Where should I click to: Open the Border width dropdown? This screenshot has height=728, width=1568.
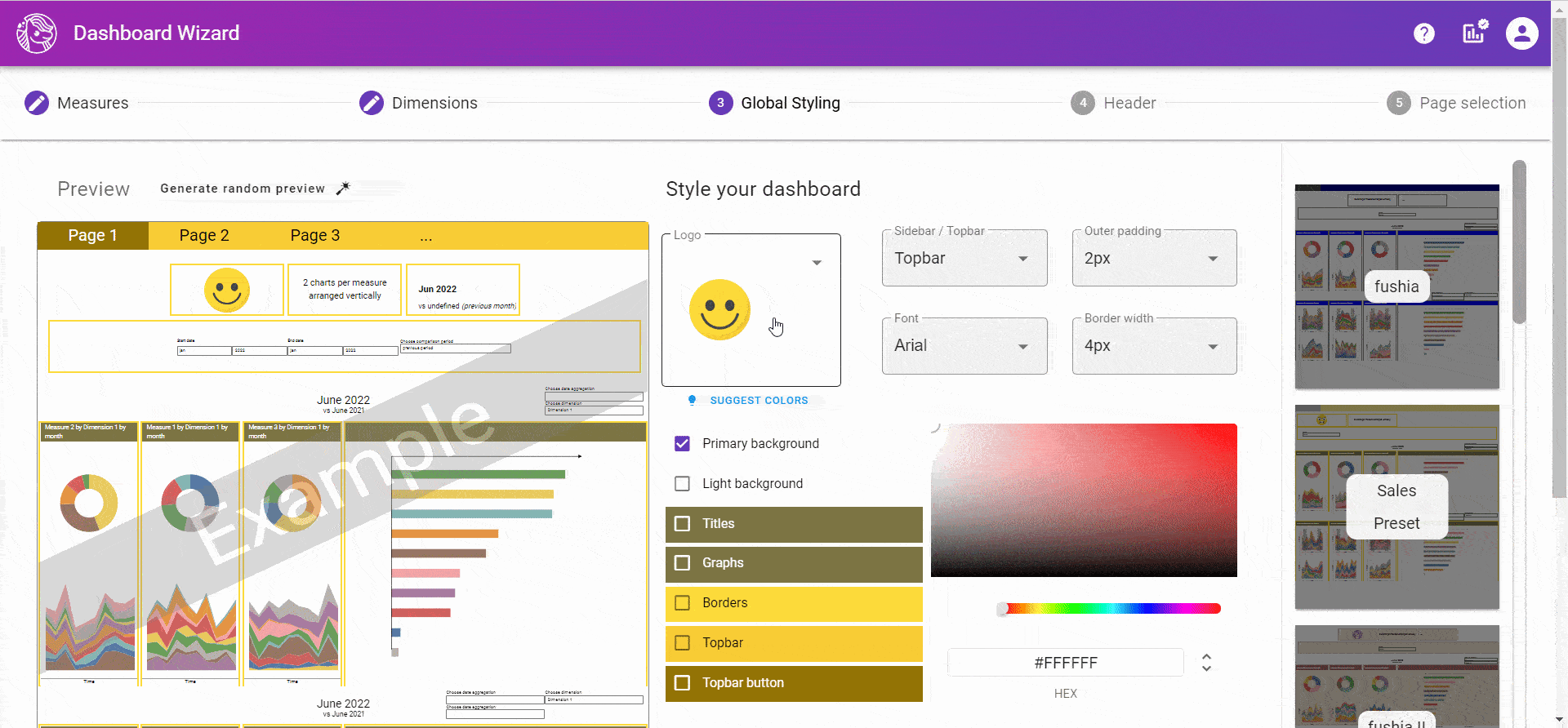[1155, 346]
